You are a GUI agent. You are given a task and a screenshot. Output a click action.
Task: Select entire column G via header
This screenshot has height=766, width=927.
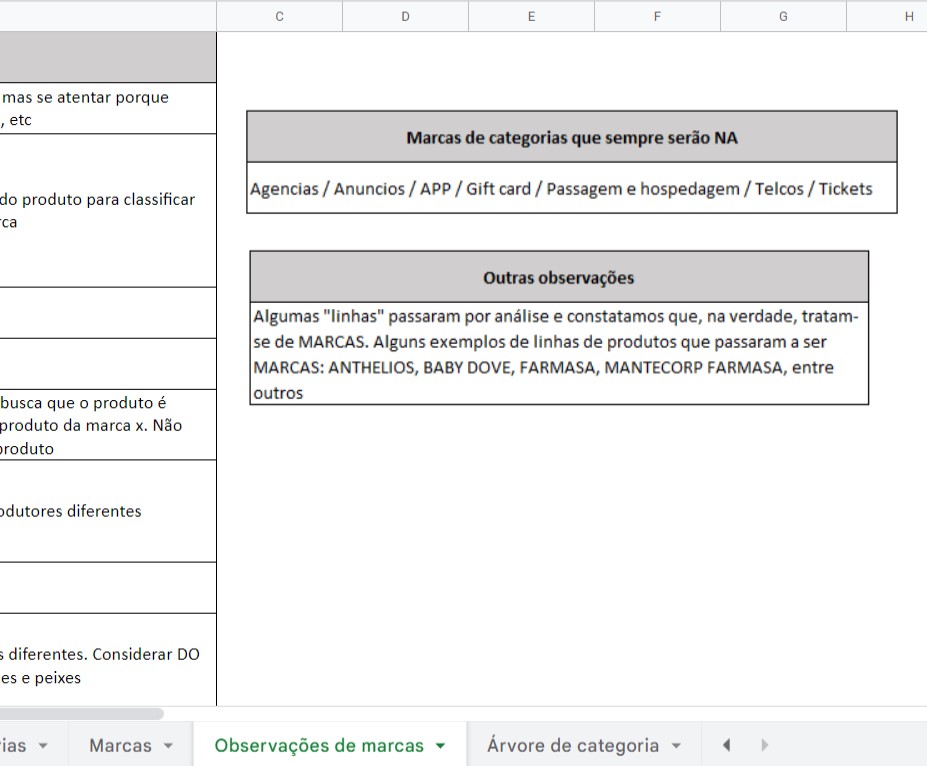click(x=783, y=16)
